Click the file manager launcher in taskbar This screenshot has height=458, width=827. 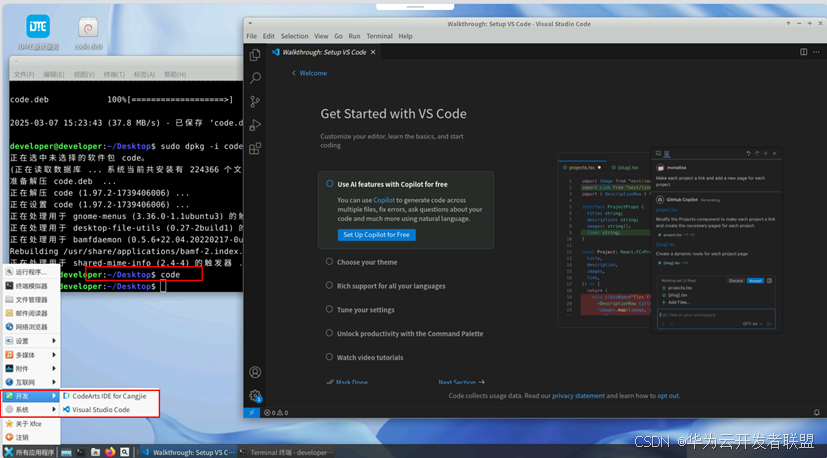point(95,452)
